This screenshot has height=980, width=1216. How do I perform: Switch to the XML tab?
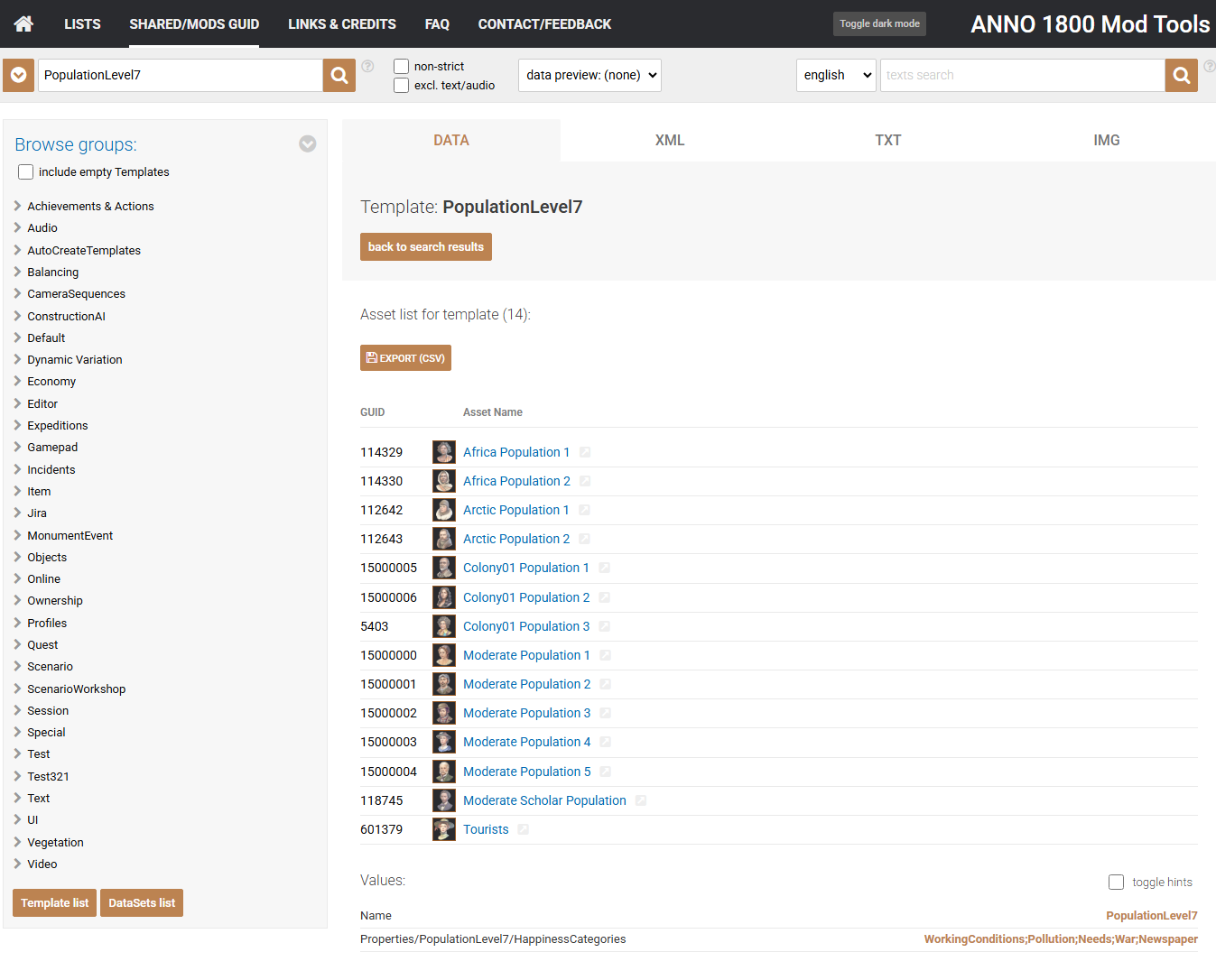coord(670,141)
